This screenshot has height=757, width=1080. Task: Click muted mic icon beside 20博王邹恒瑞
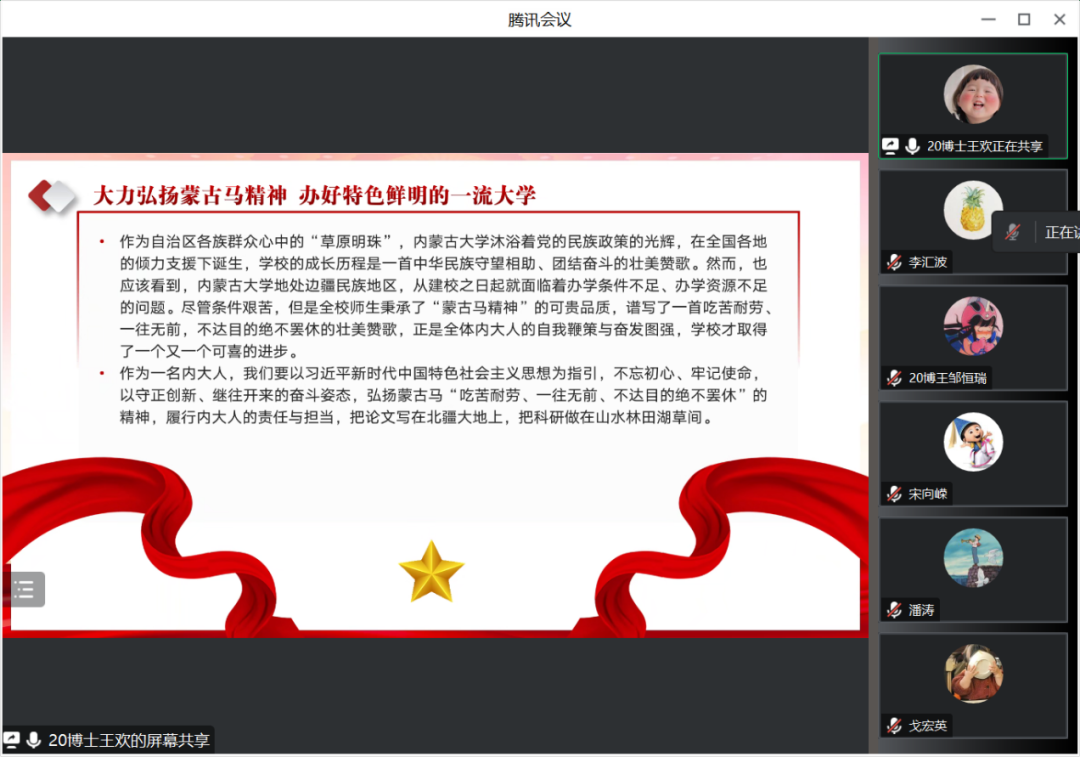click(x=894, y=378)
